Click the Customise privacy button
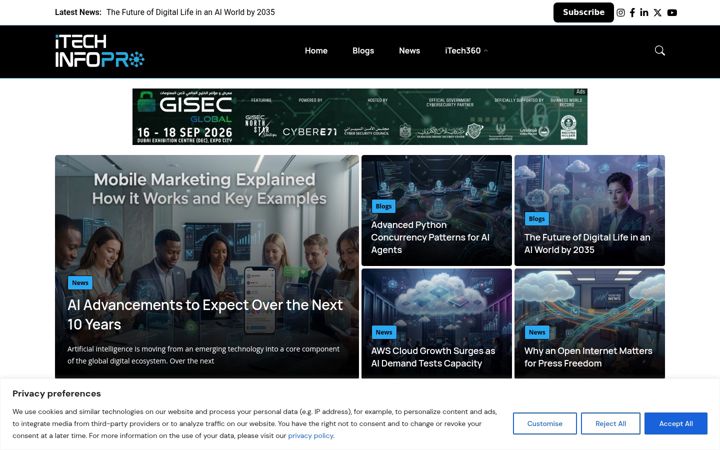720x450 pixels. click(545, 423)
